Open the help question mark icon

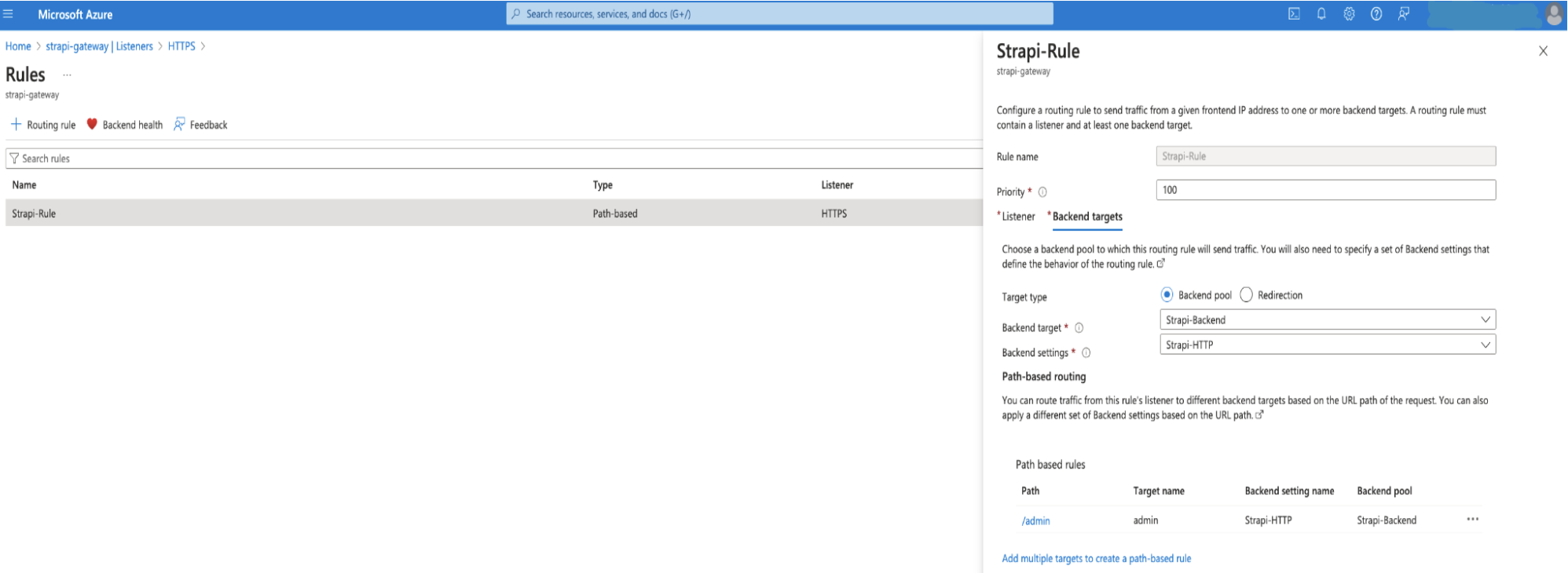click(1376, 14)
